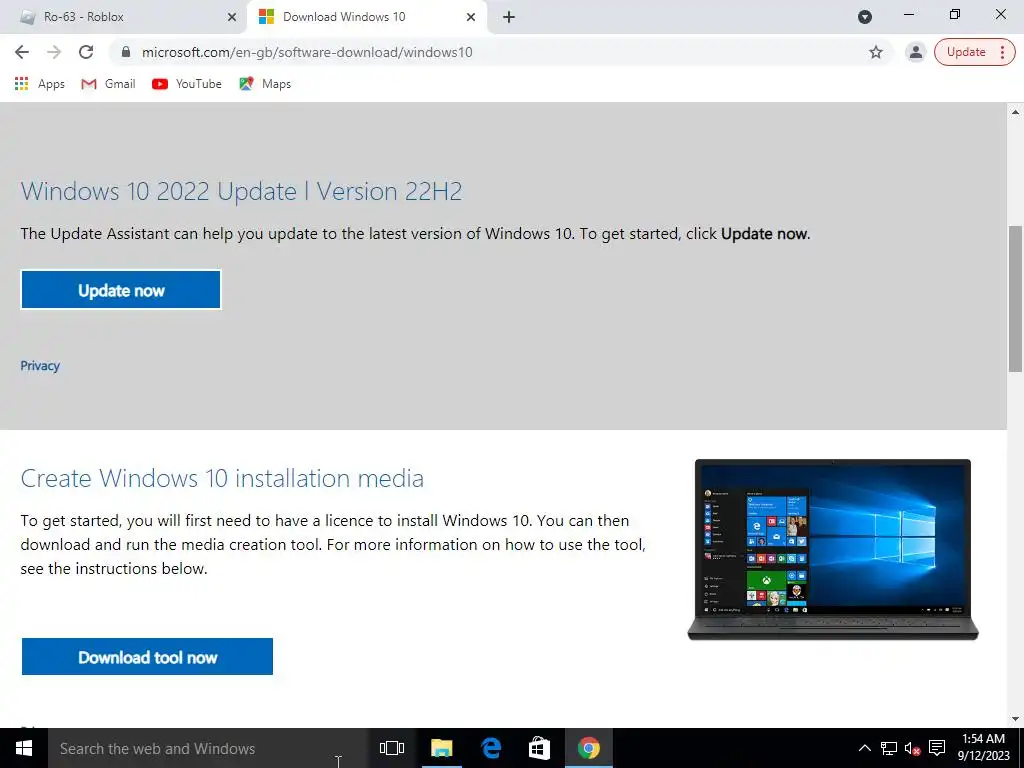Open File Explorer from the taskbar
Viewport: 1024px width, 768px height.
(x=441, y=748)
